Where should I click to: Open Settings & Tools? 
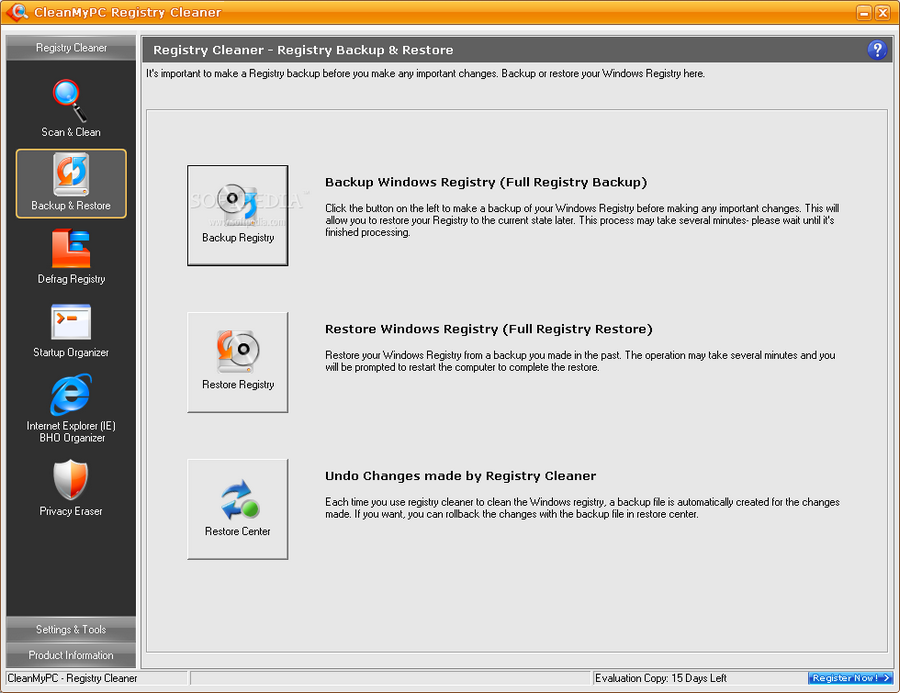70,629
